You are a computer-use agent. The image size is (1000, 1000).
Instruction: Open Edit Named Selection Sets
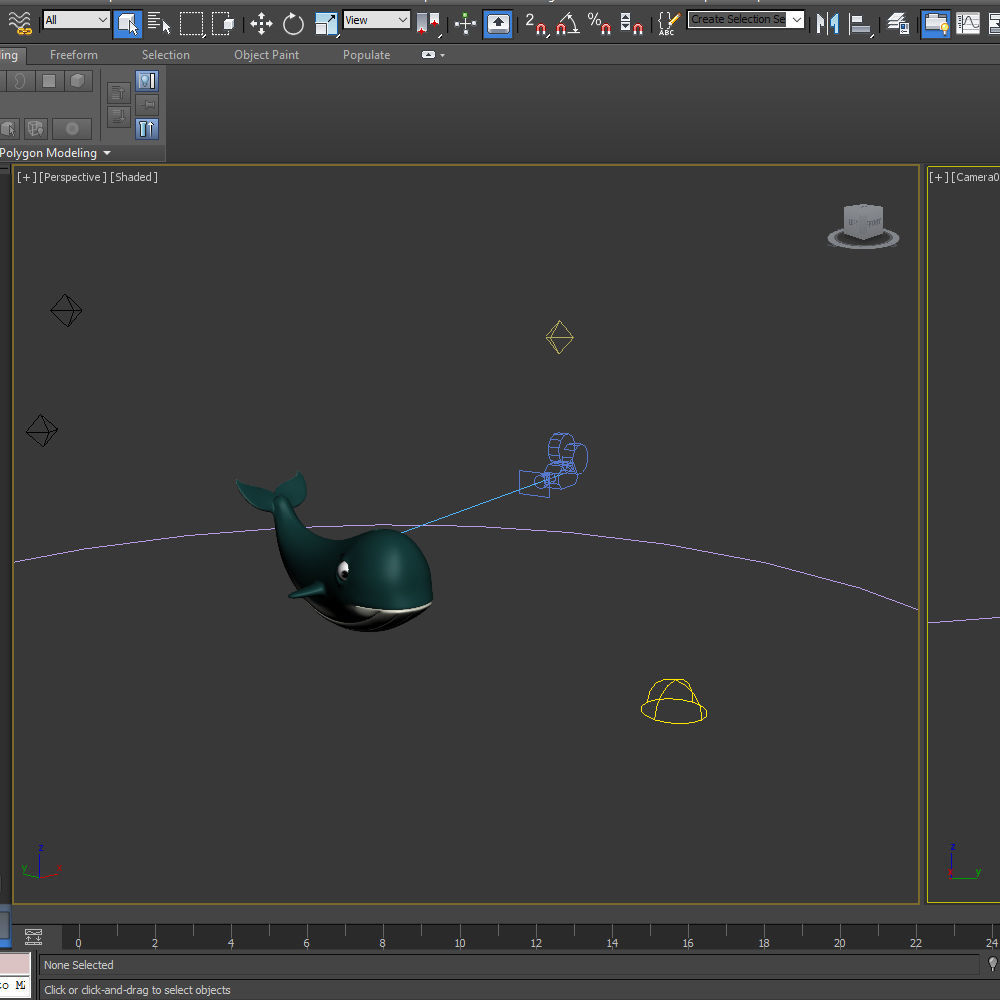point(668,24)
